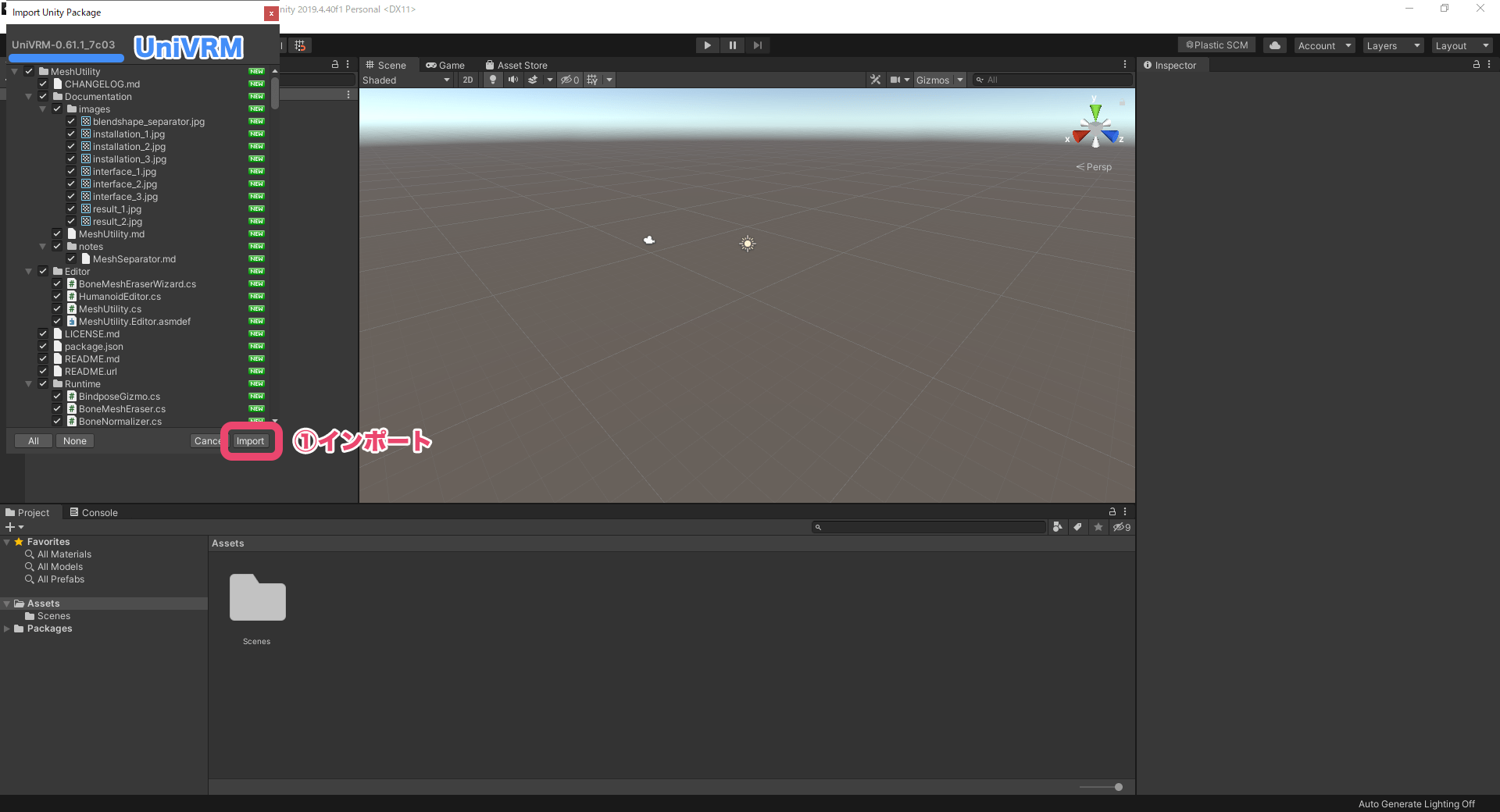This screenshot has width=1500, height=812.
Task: Uncheck installation_1.jpg in import list
Action: pos(71,134)
